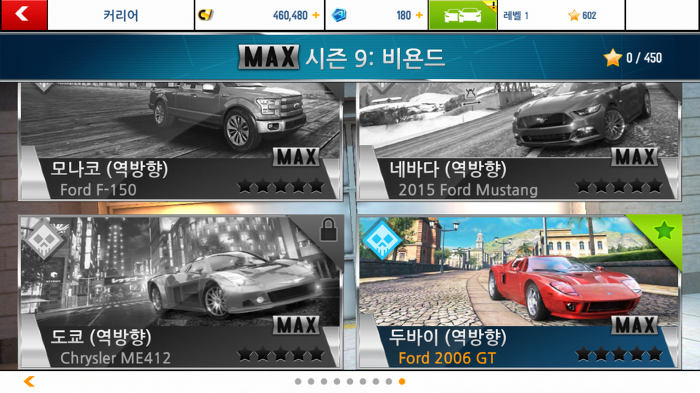Click the 180 tokens amount
This screenshot has height=393, width=700.
tap(404, 16)
